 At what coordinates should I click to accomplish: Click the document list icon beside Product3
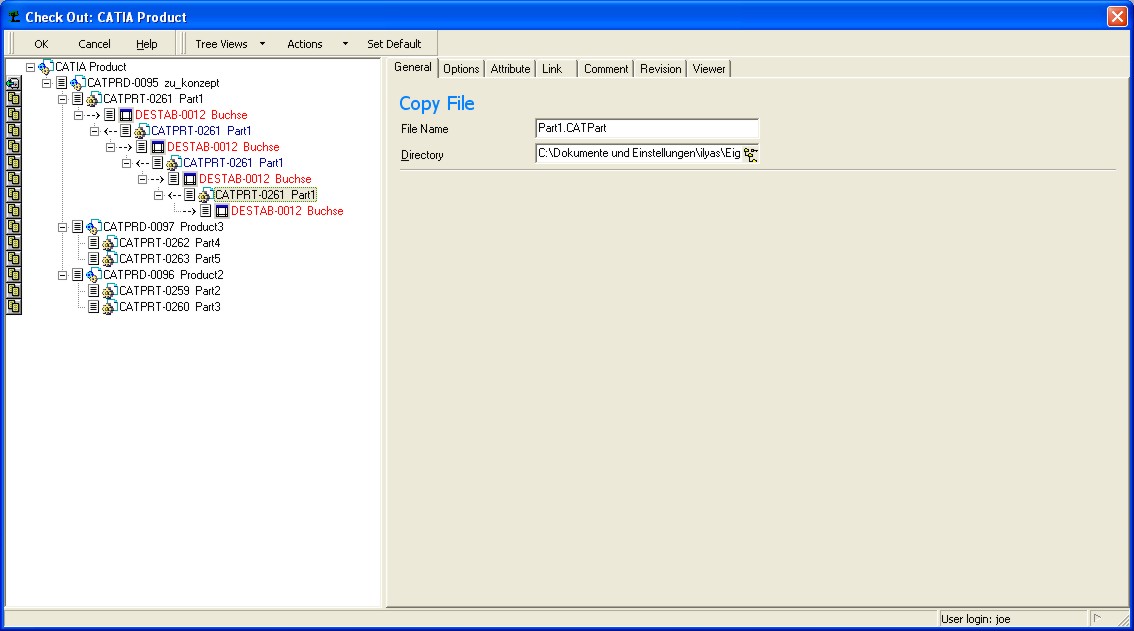(77, 227)
